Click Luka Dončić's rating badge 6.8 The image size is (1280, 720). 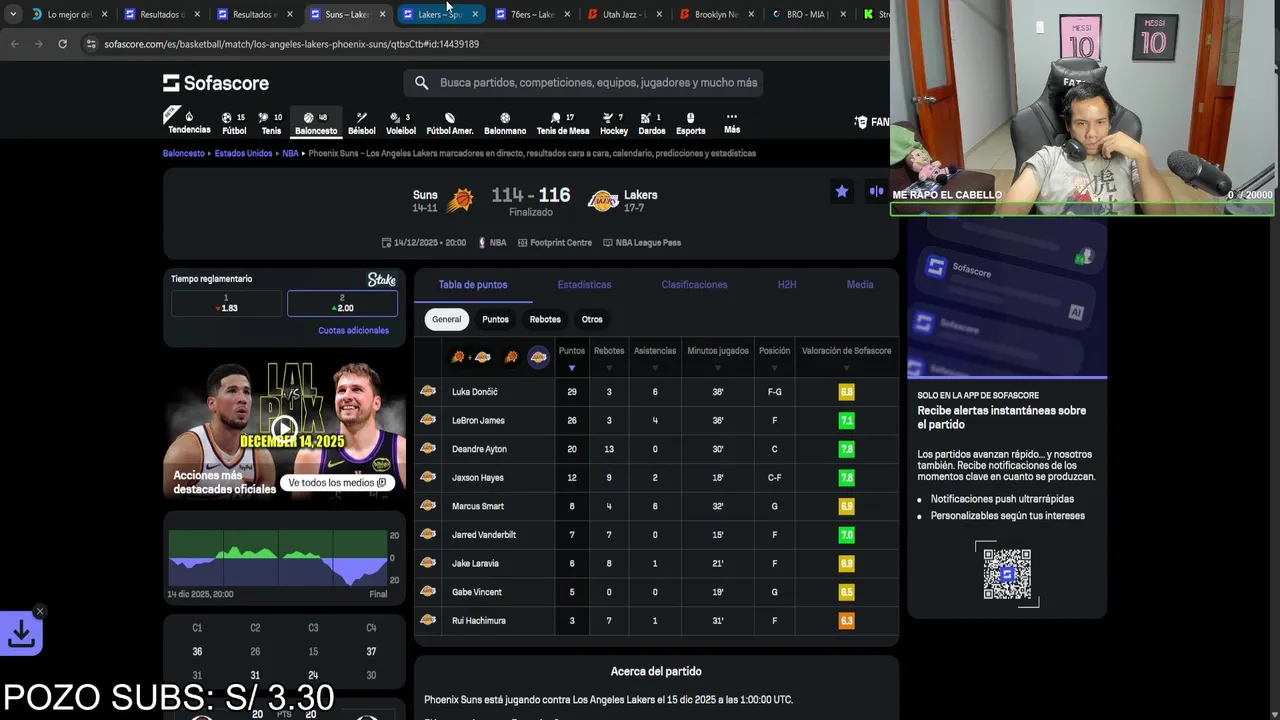click(846, 392)
